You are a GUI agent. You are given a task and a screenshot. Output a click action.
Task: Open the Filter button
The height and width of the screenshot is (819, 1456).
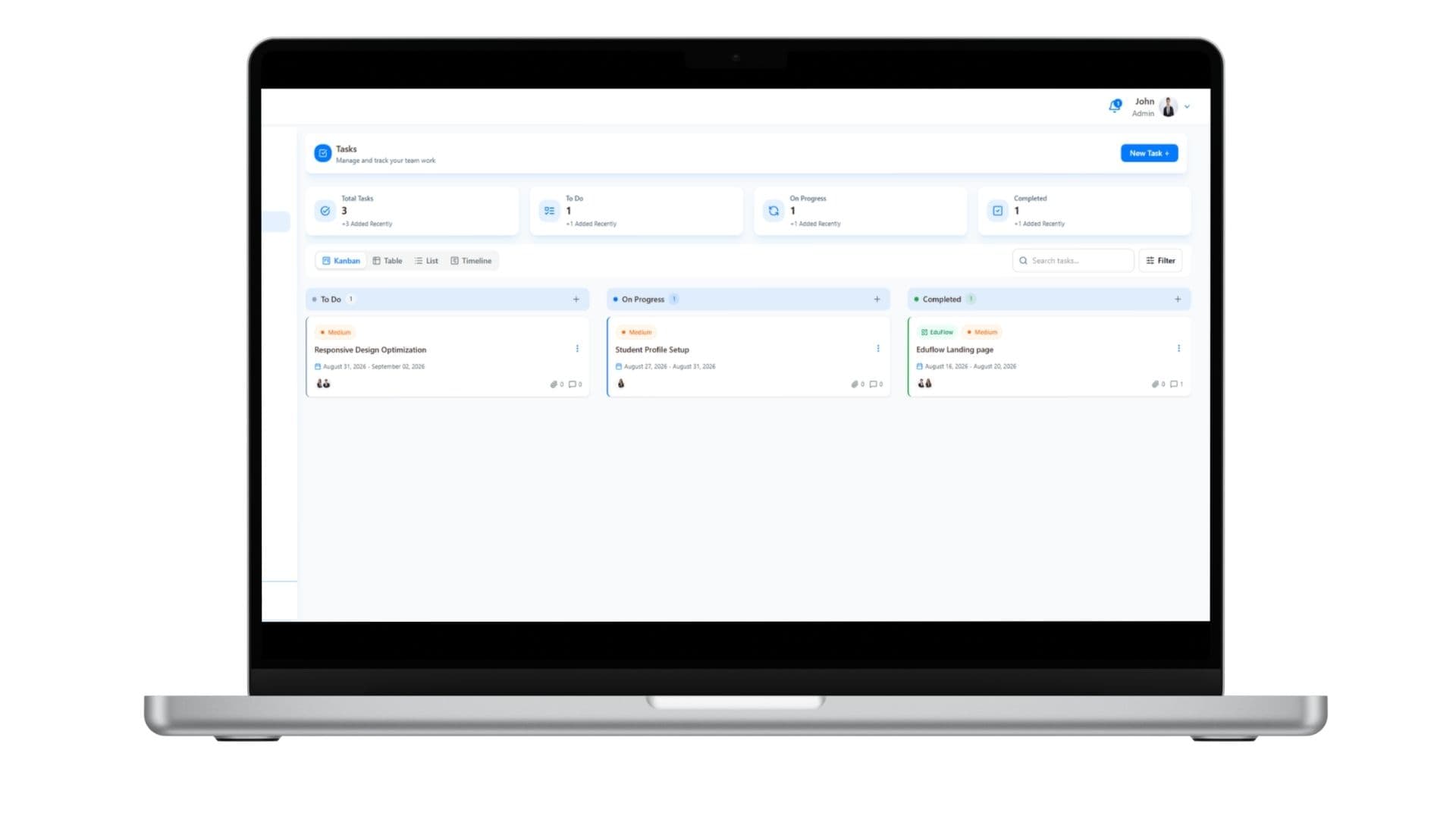[1160, 261]
